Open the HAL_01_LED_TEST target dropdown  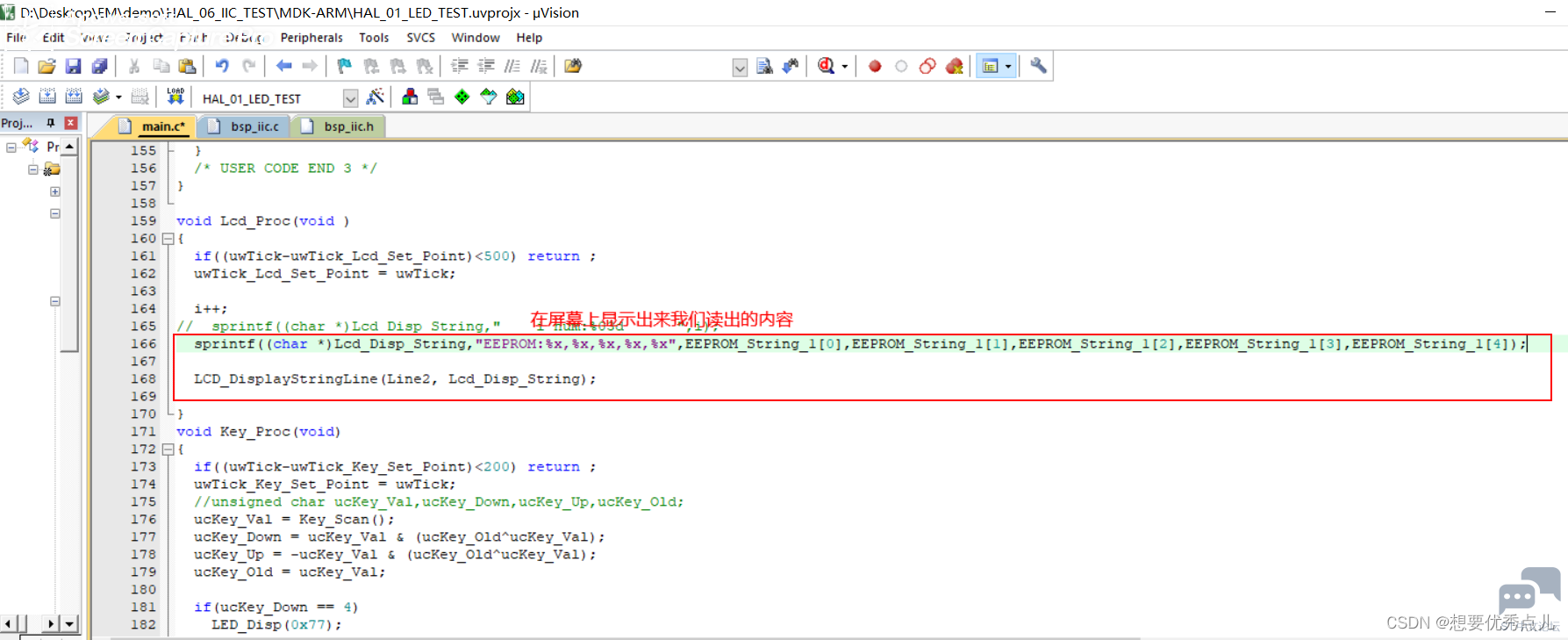(x=350, y=97)
